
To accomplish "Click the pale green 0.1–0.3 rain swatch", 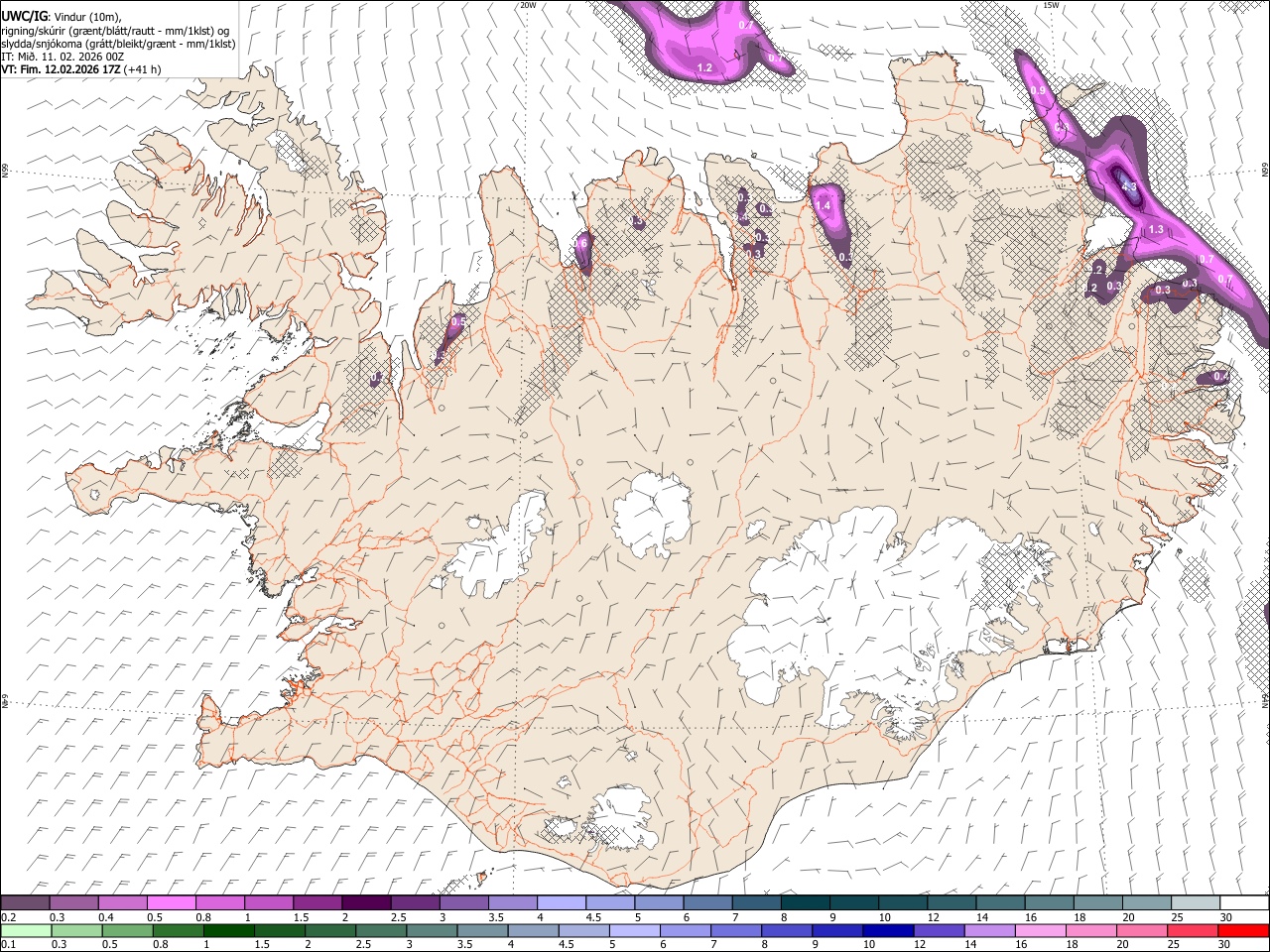I will pos(28,930).
